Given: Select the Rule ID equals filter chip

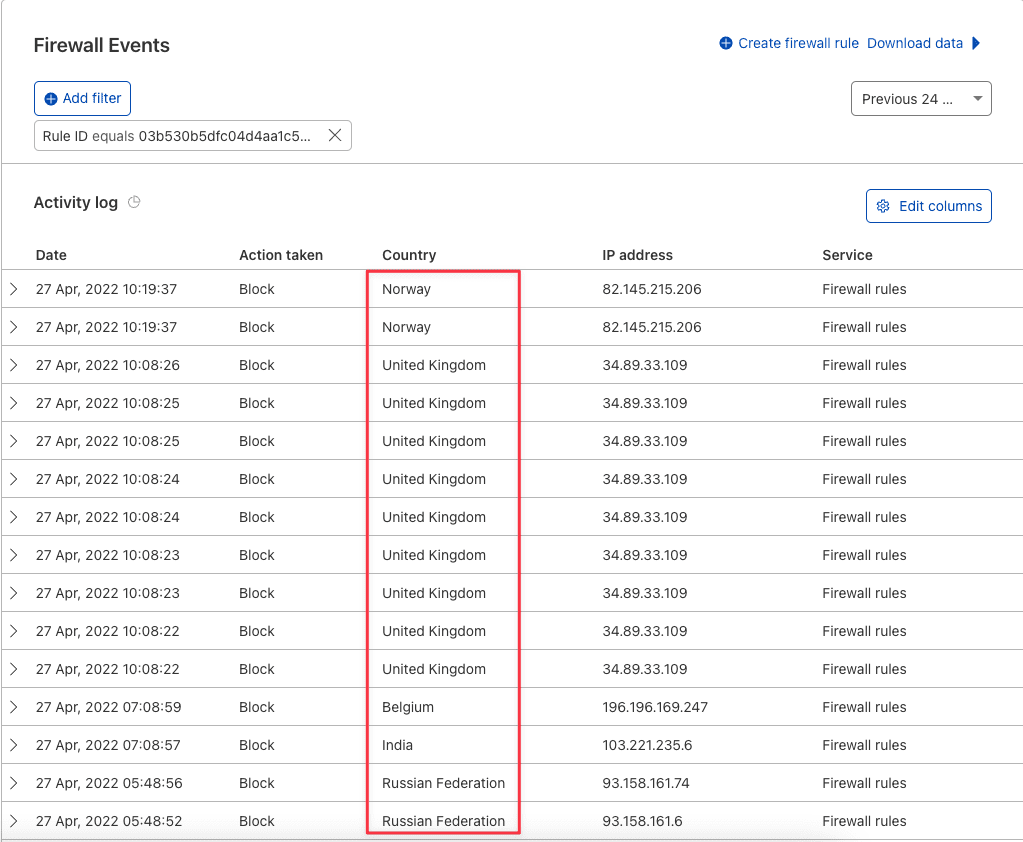Looking at the screenshot, I should tap(180, 135).
